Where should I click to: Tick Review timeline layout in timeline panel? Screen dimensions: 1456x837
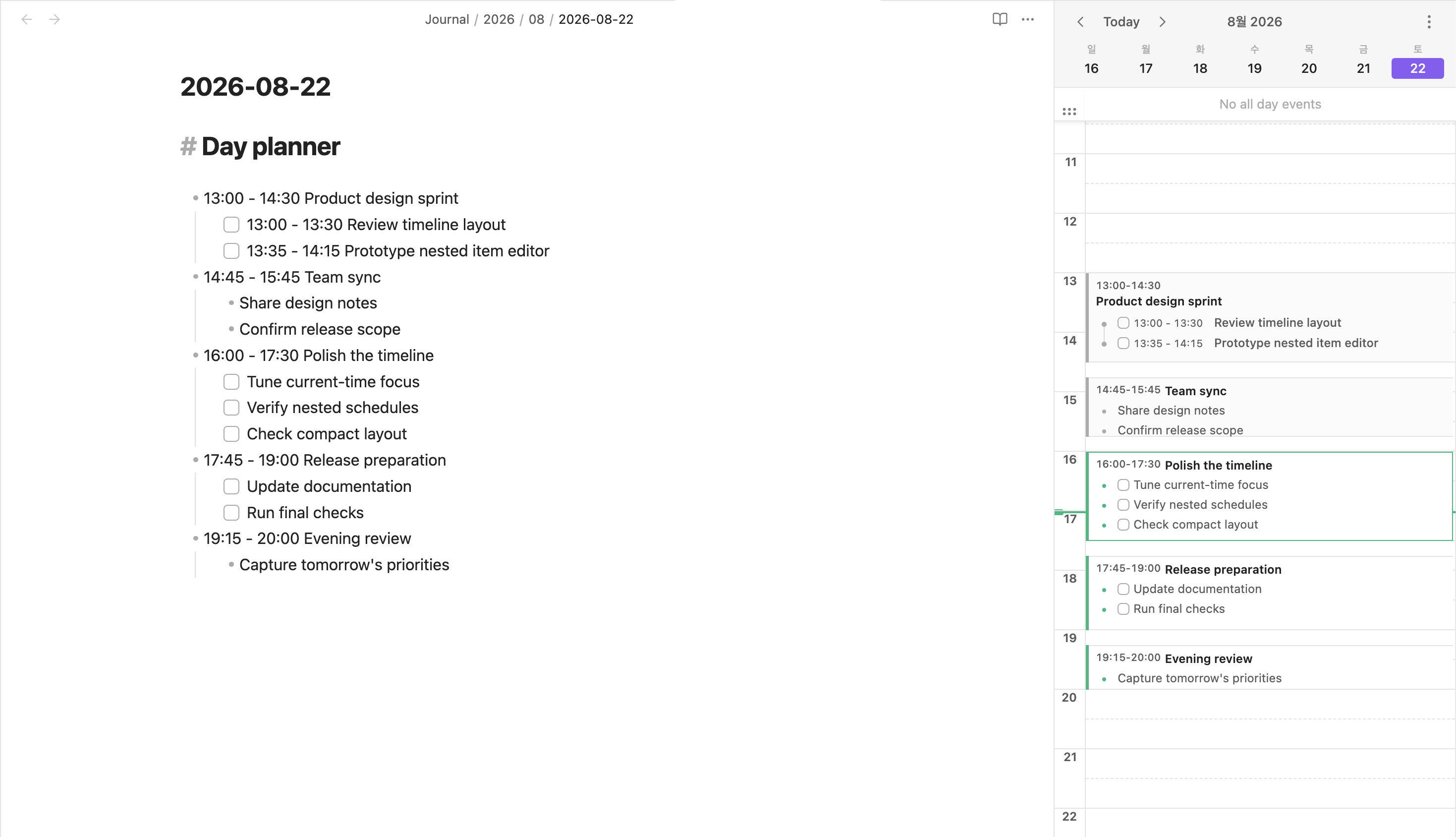click(1123, 323)
